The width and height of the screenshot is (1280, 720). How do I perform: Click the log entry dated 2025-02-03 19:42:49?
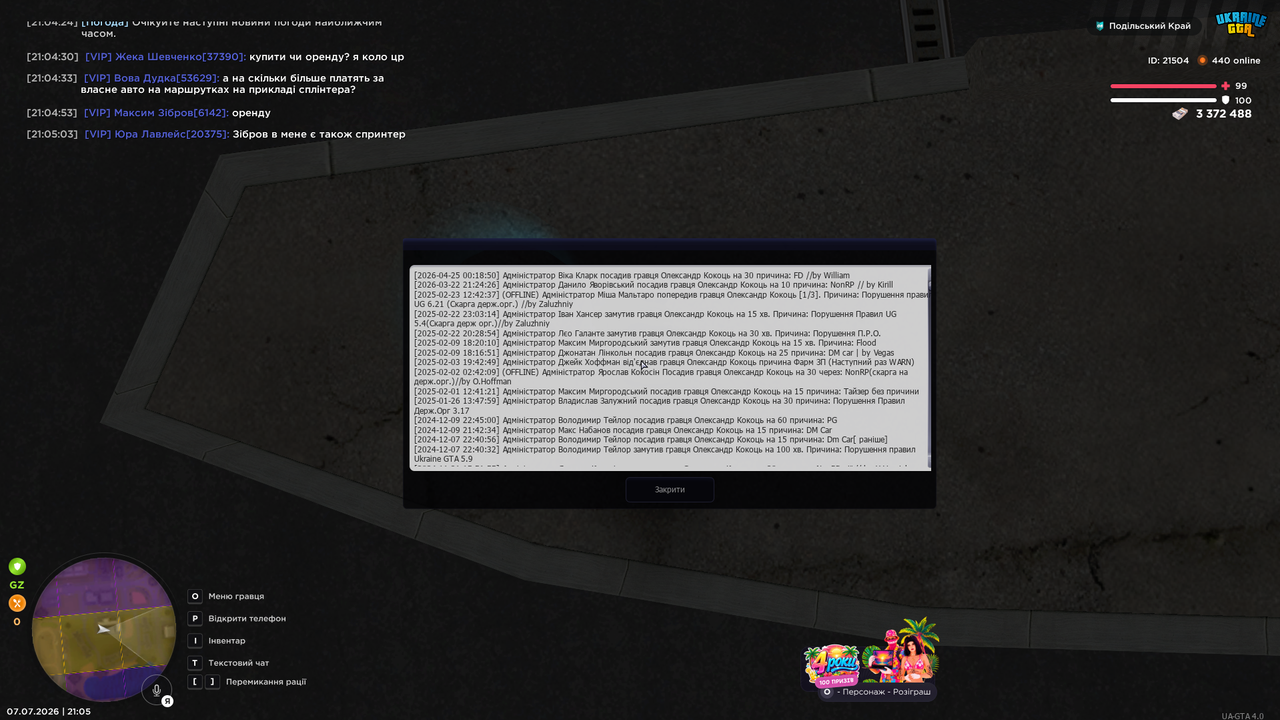coord(664,362)
